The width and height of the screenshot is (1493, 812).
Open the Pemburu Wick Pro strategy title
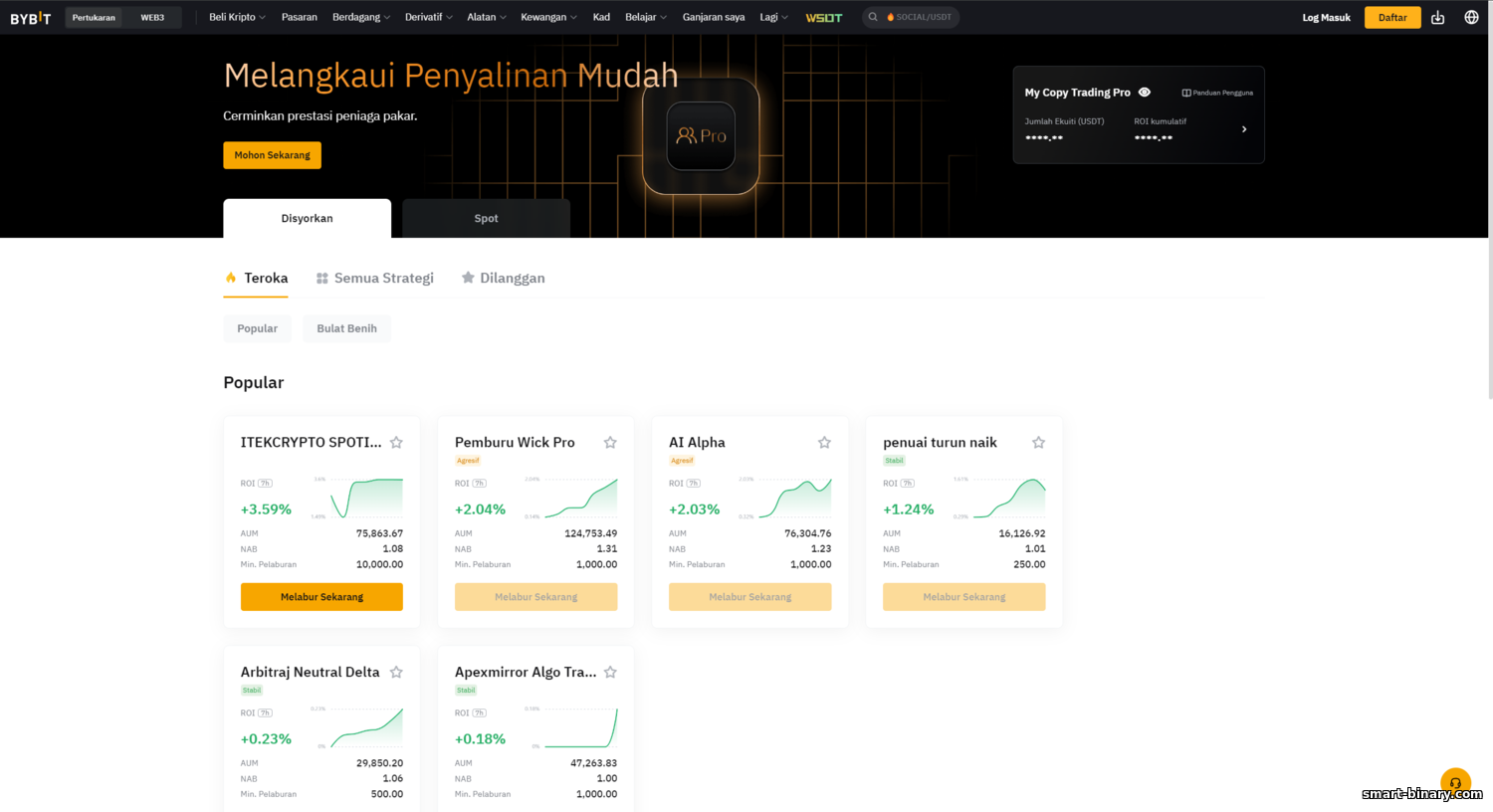[515, 442]
